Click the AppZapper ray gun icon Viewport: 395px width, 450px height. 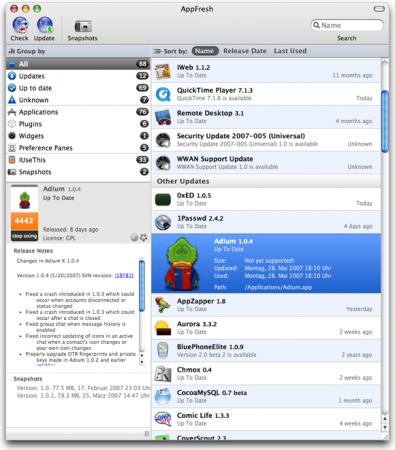pyautogui.click(x=163, y=305)
